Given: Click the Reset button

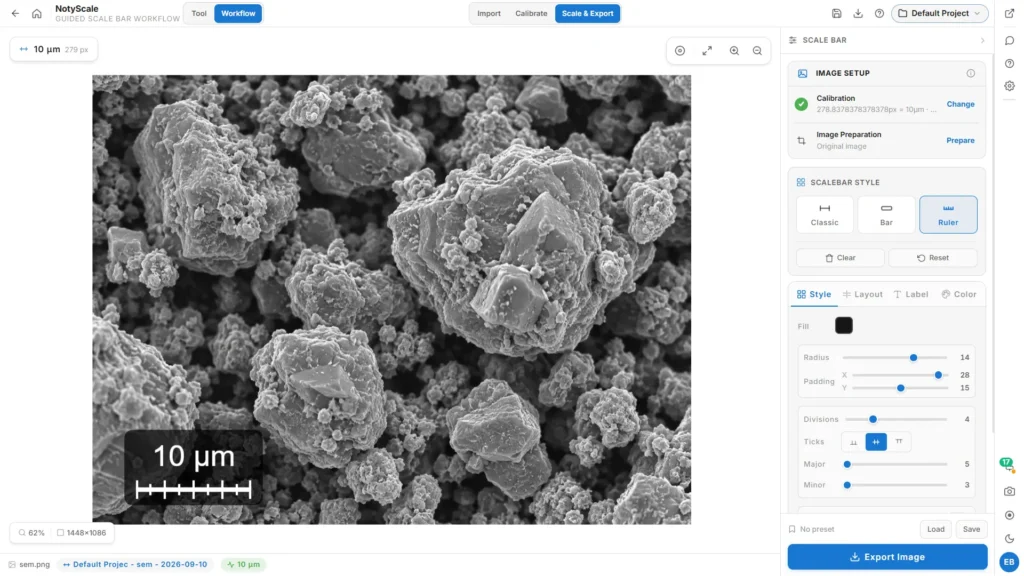Looking at the screenshot, I should tap(933, 258).
